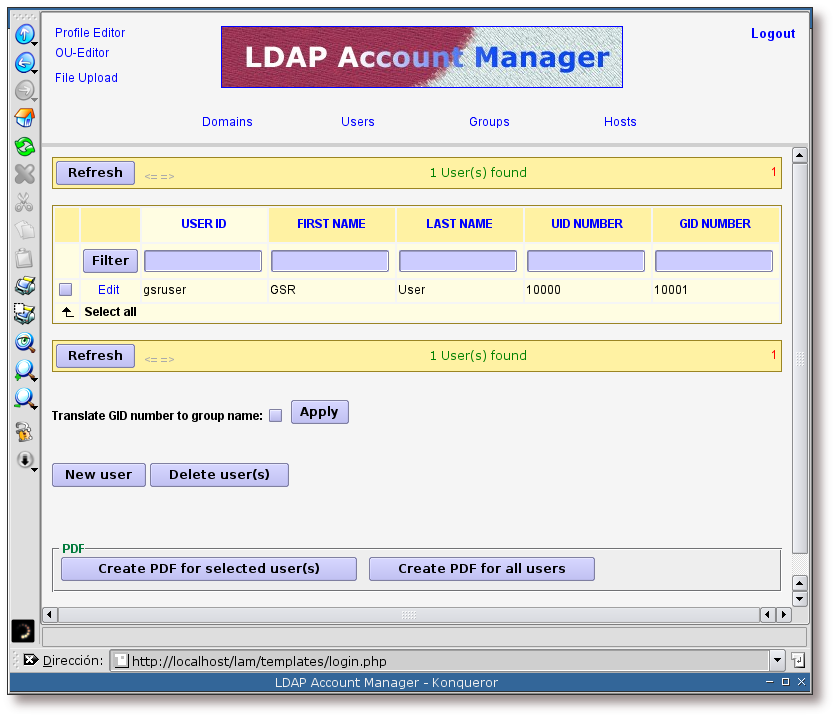This screenshot has height=718, width=836.
Task: Click the horizontal scrollbar track
Action: [250, 614]
